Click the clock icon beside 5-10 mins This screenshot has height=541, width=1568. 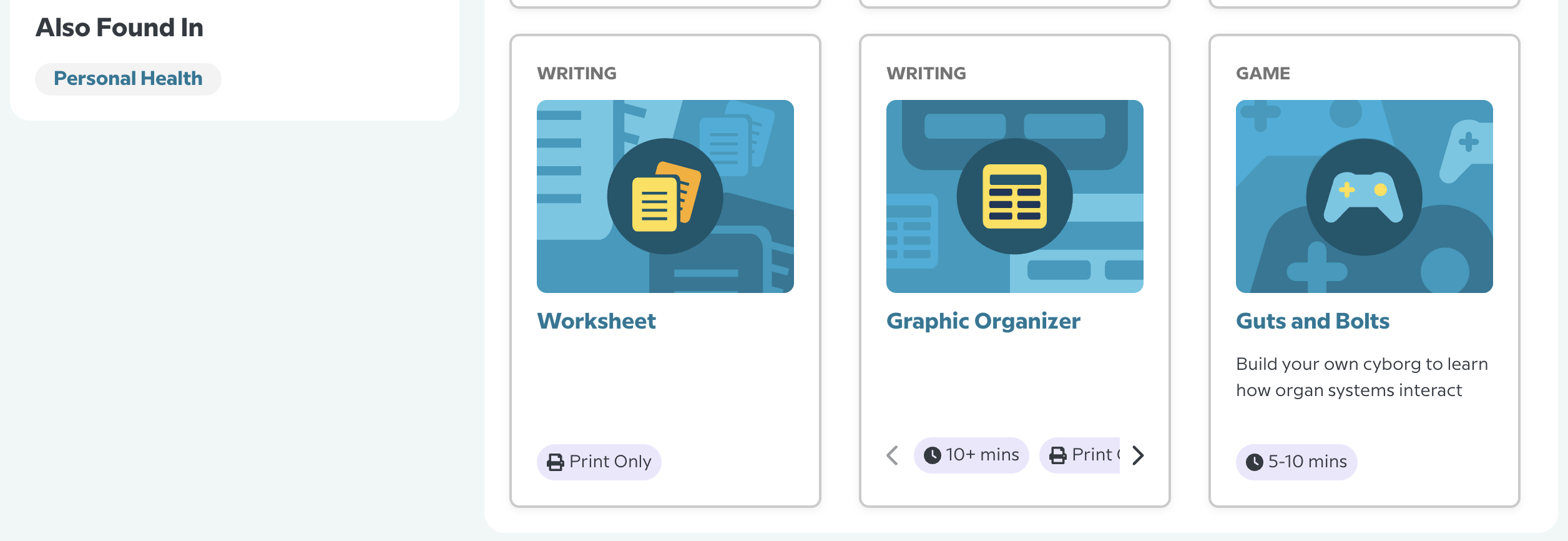(x=1254, y=462)
